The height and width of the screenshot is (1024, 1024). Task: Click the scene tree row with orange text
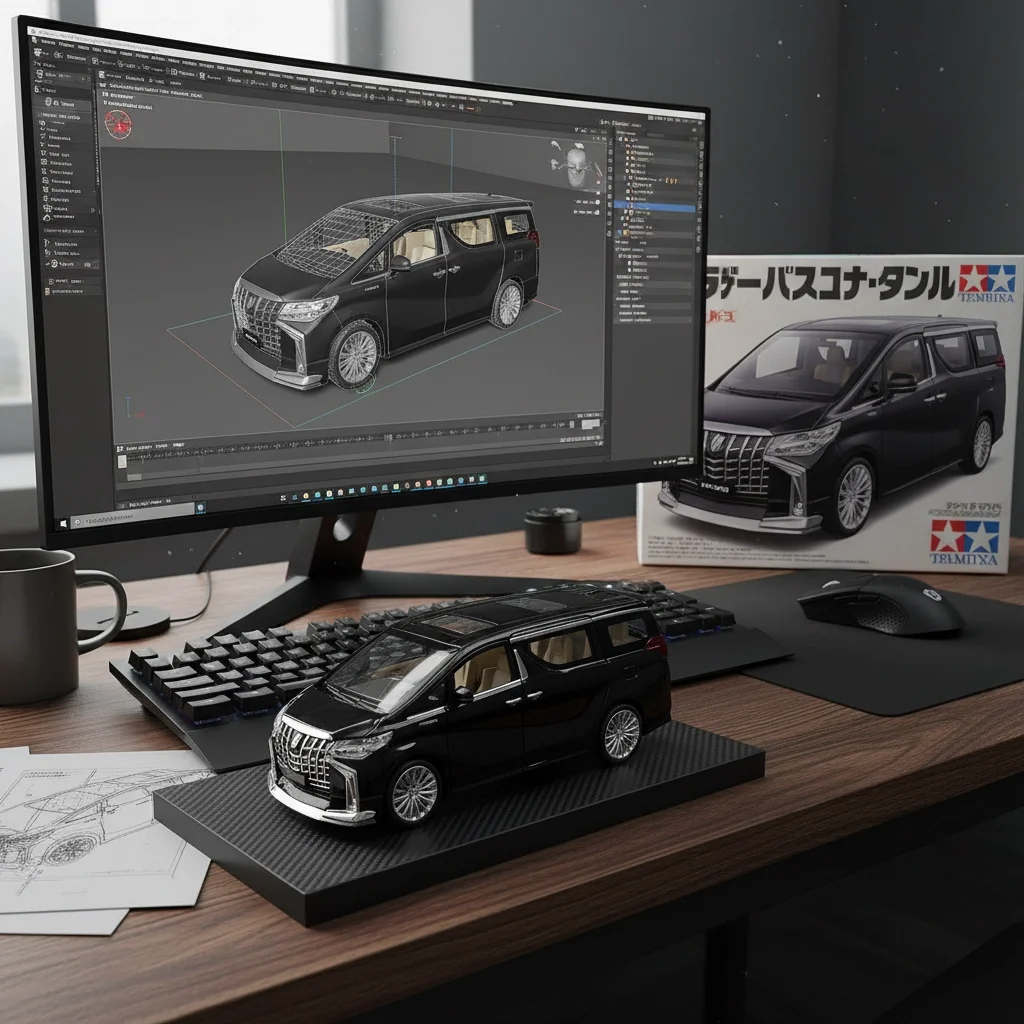655,180
